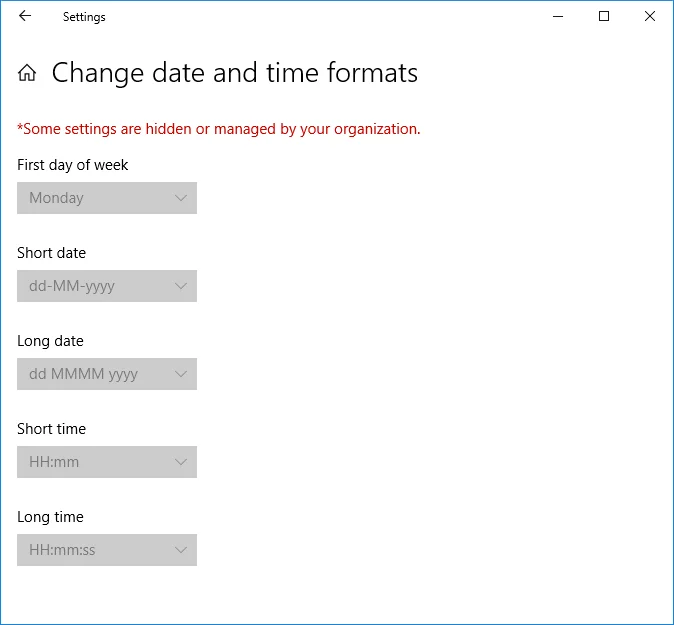Click the 'First day of week' label

point(73,165)
